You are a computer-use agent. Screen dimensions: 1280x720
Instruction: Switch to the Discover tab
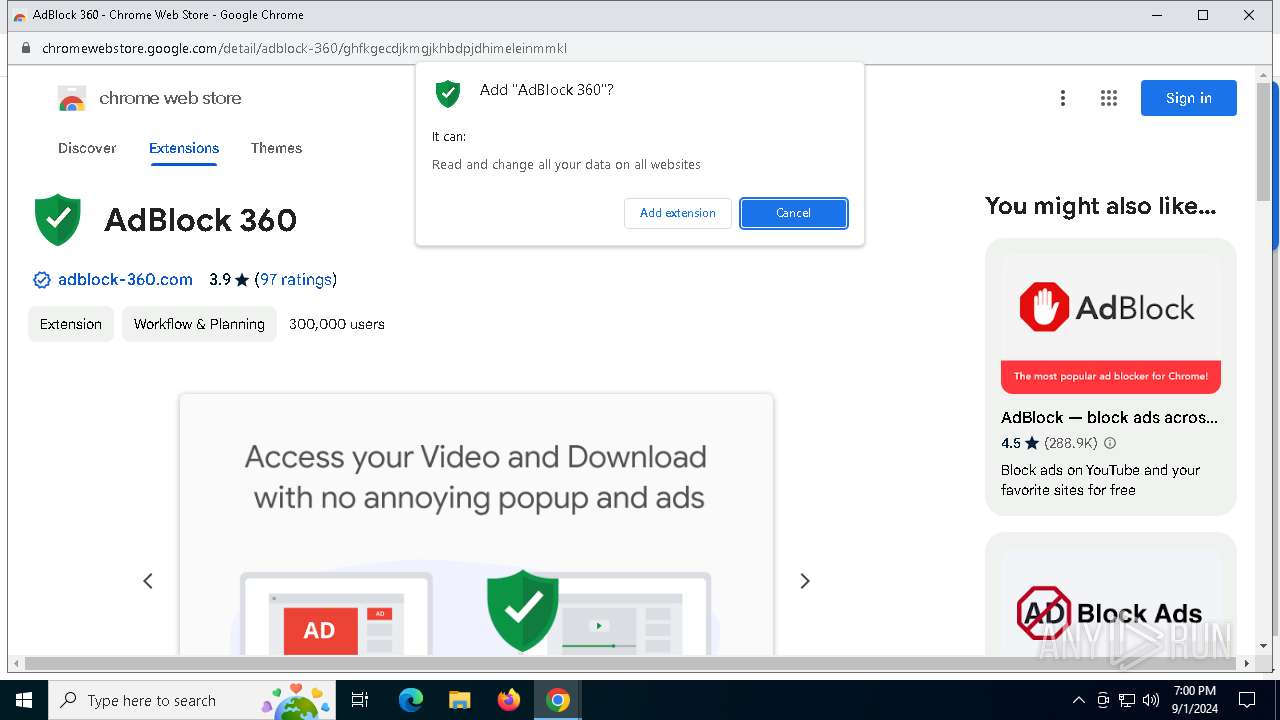coord(87,148)
